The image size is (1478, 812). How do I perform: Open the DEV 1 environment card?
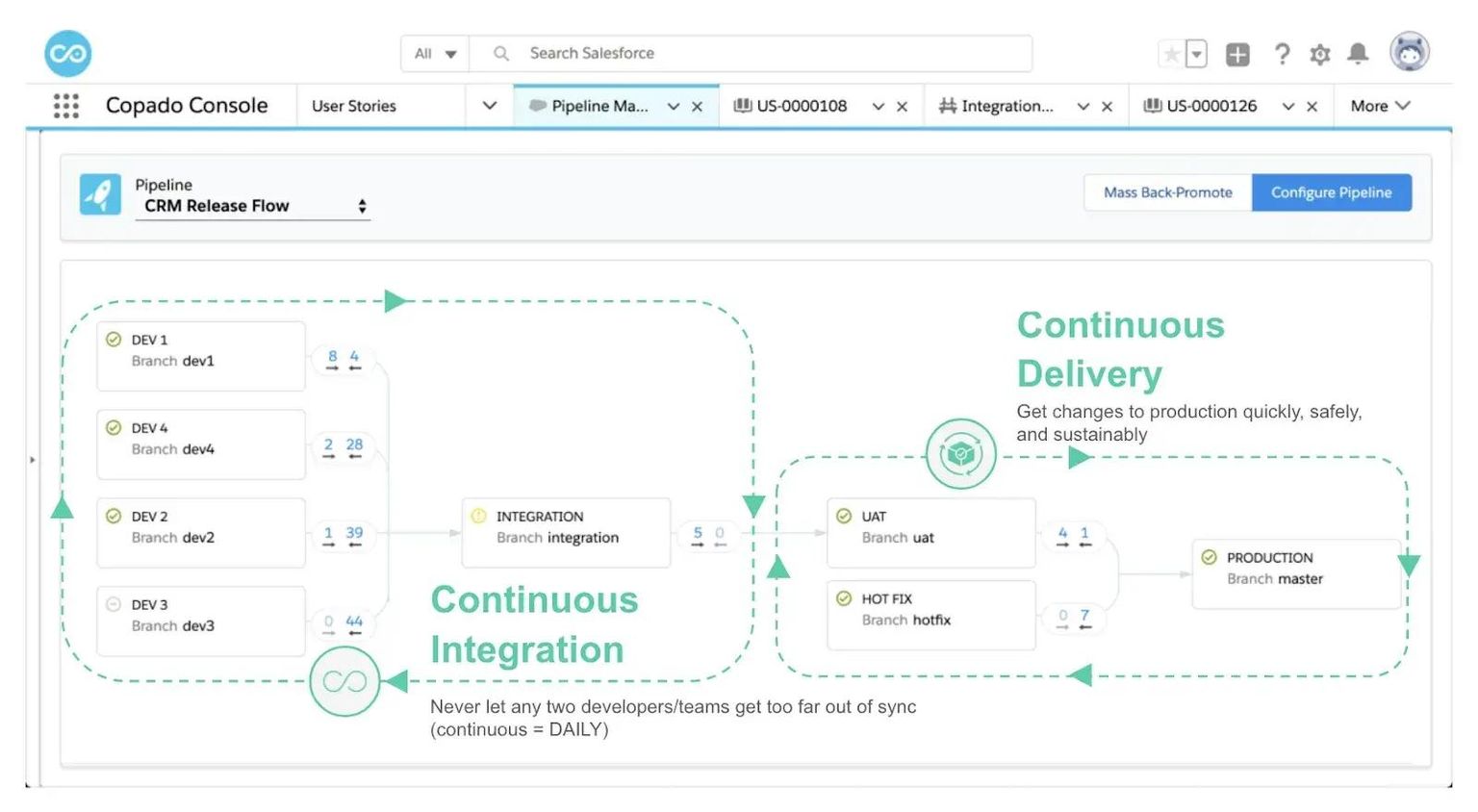pyautogui.click(x=201, y=356)
